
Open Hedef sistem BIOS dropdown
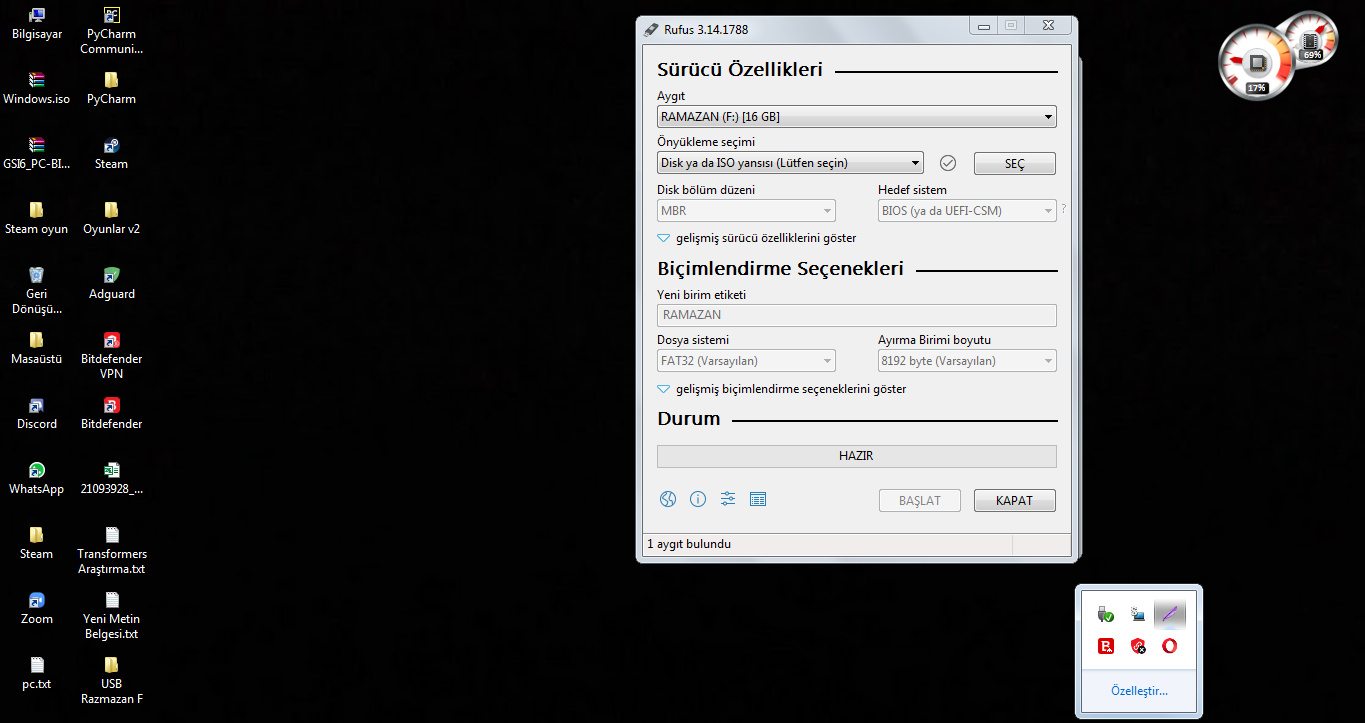[x=967, y=211]
